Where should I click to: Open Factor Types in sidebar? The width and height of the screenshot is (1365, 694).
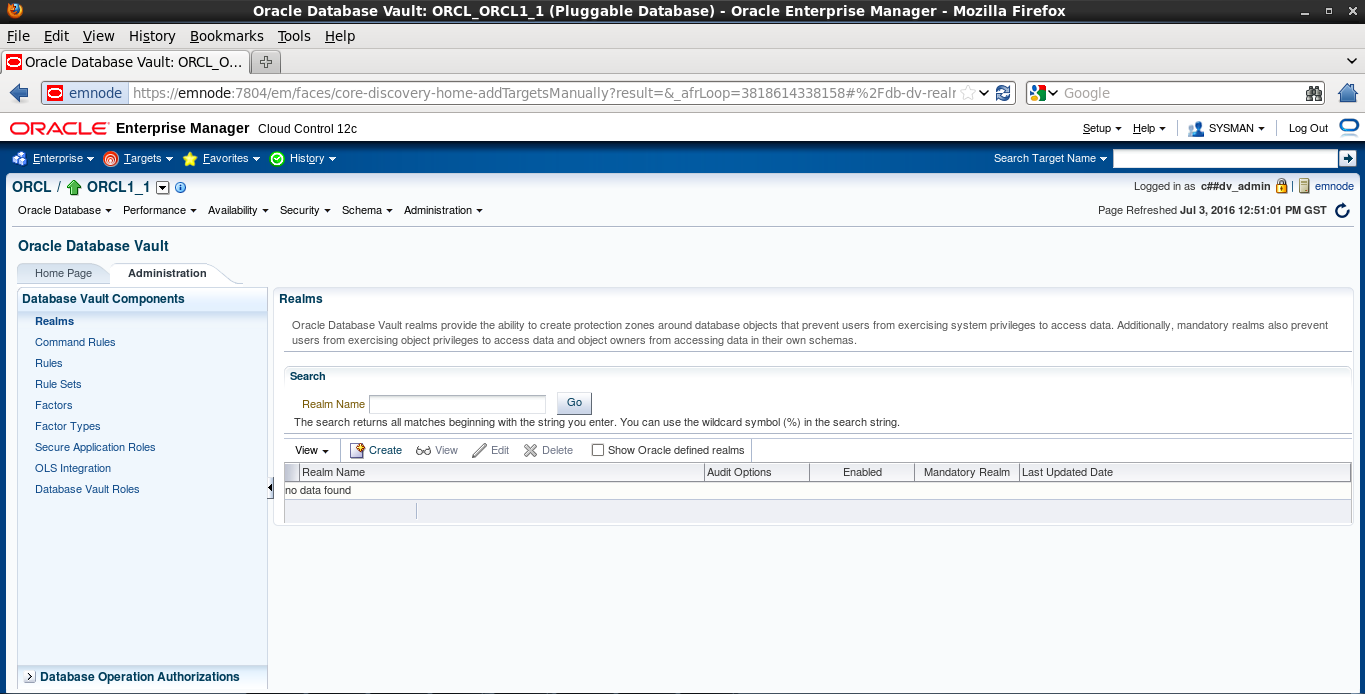(68, 426)
